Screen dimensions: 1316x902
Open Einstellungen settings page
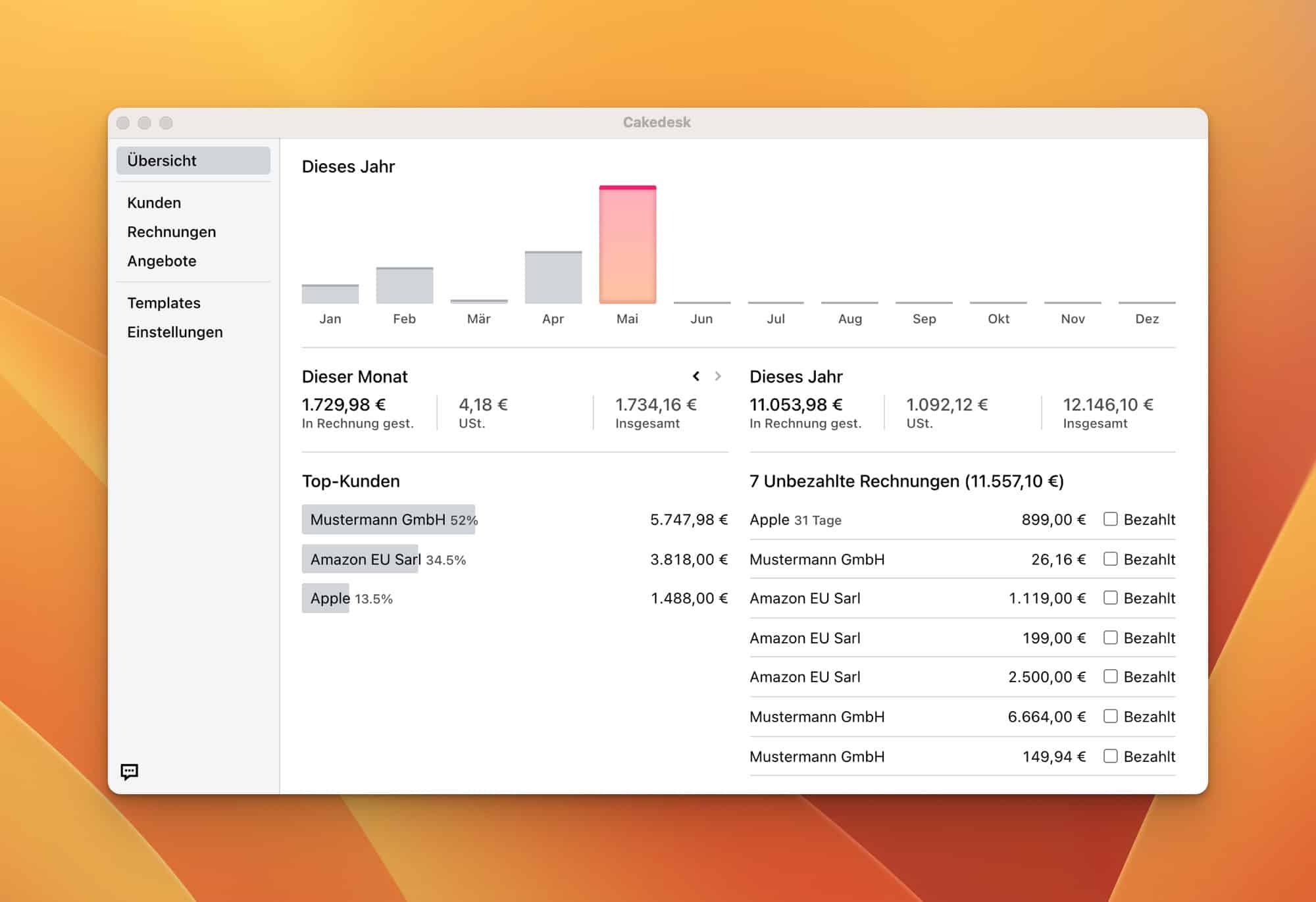pos(174,332)
